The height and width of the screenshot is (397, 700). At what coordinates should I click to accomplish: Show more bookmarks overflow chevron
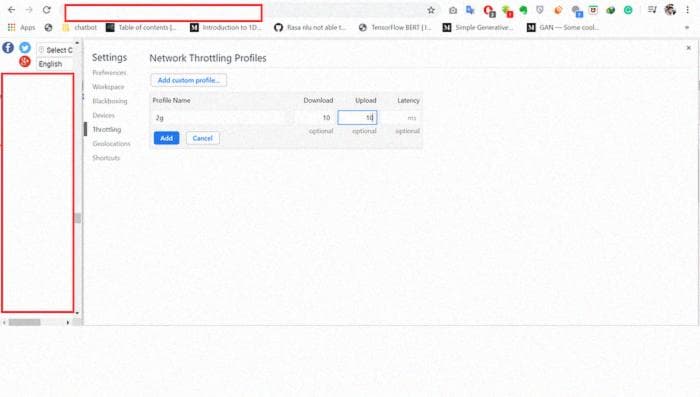click(687, 28)
